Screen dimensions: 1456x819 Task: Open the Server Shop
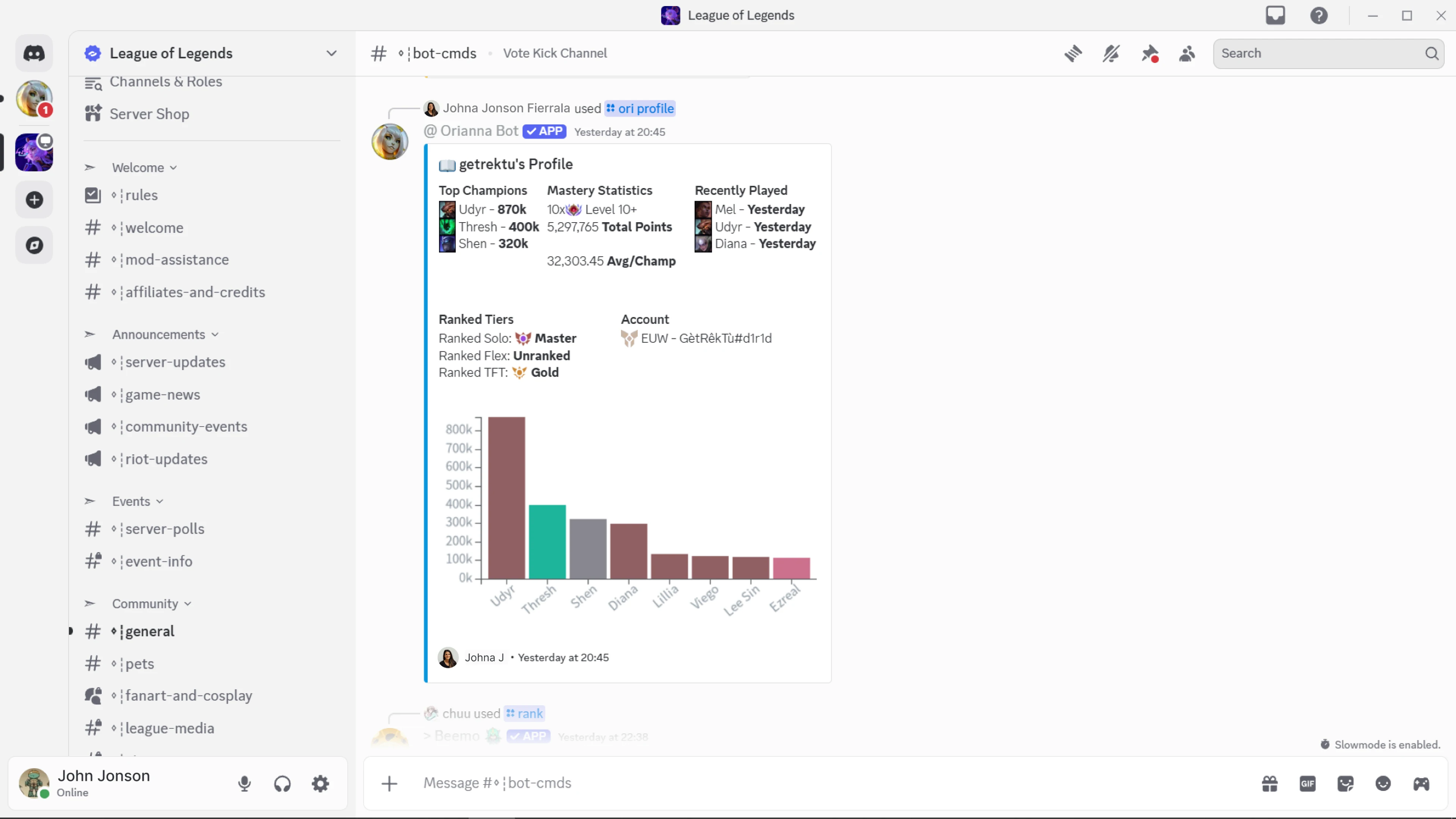149,114
